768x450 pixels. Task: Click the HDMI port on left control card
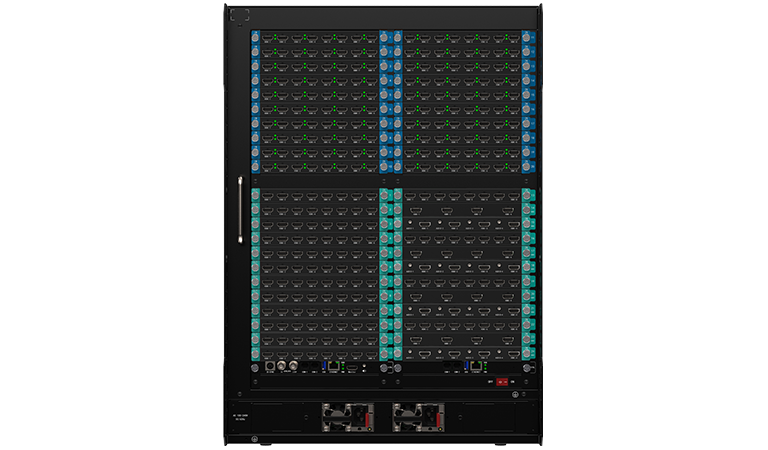(352, 368)
